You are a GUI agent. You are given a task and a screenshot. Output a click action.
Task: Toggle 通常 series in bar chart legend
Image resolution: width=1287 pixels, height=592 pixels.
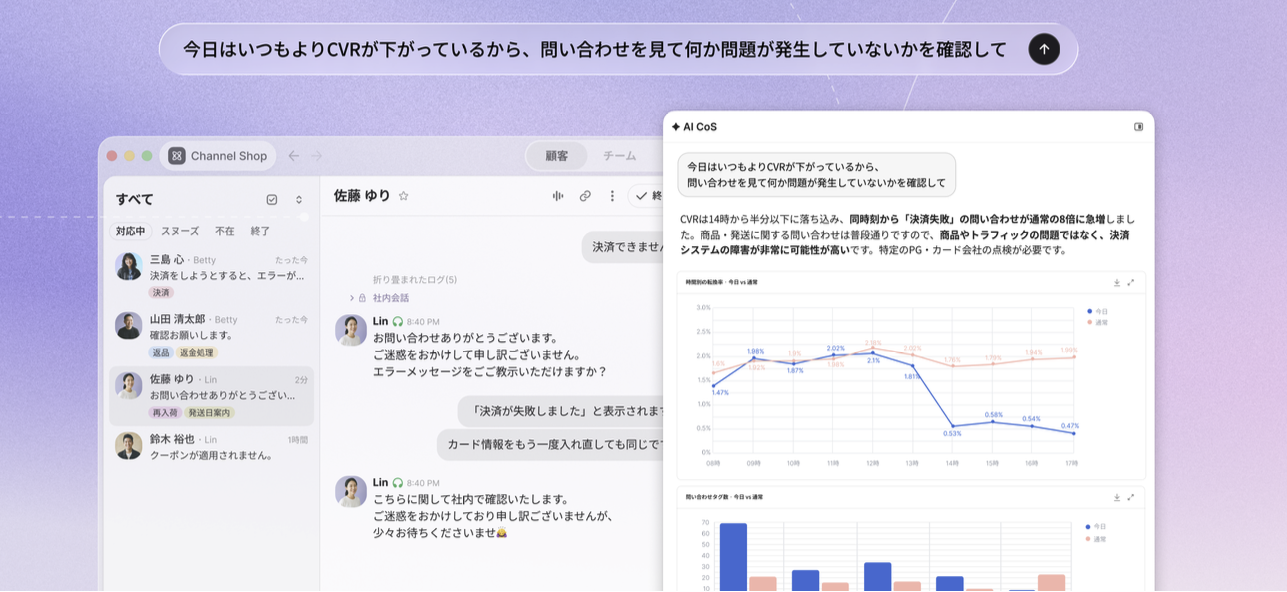pos(1097,539)
